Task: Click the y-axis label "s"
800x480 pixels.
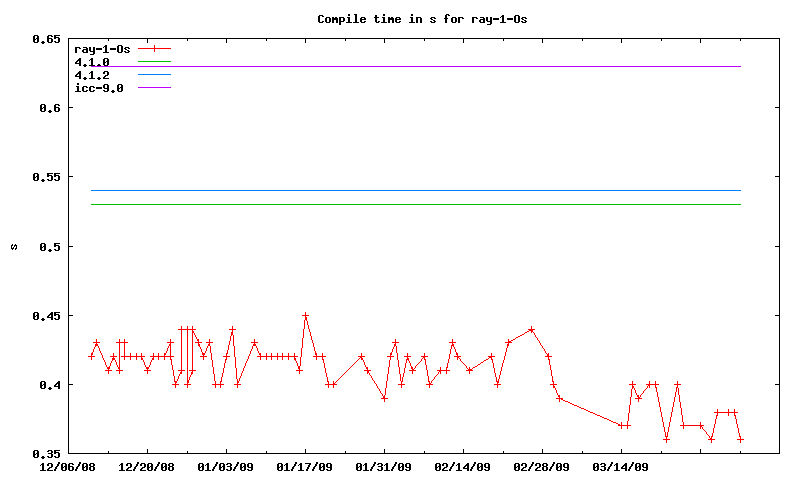Action: pos(14,247)
